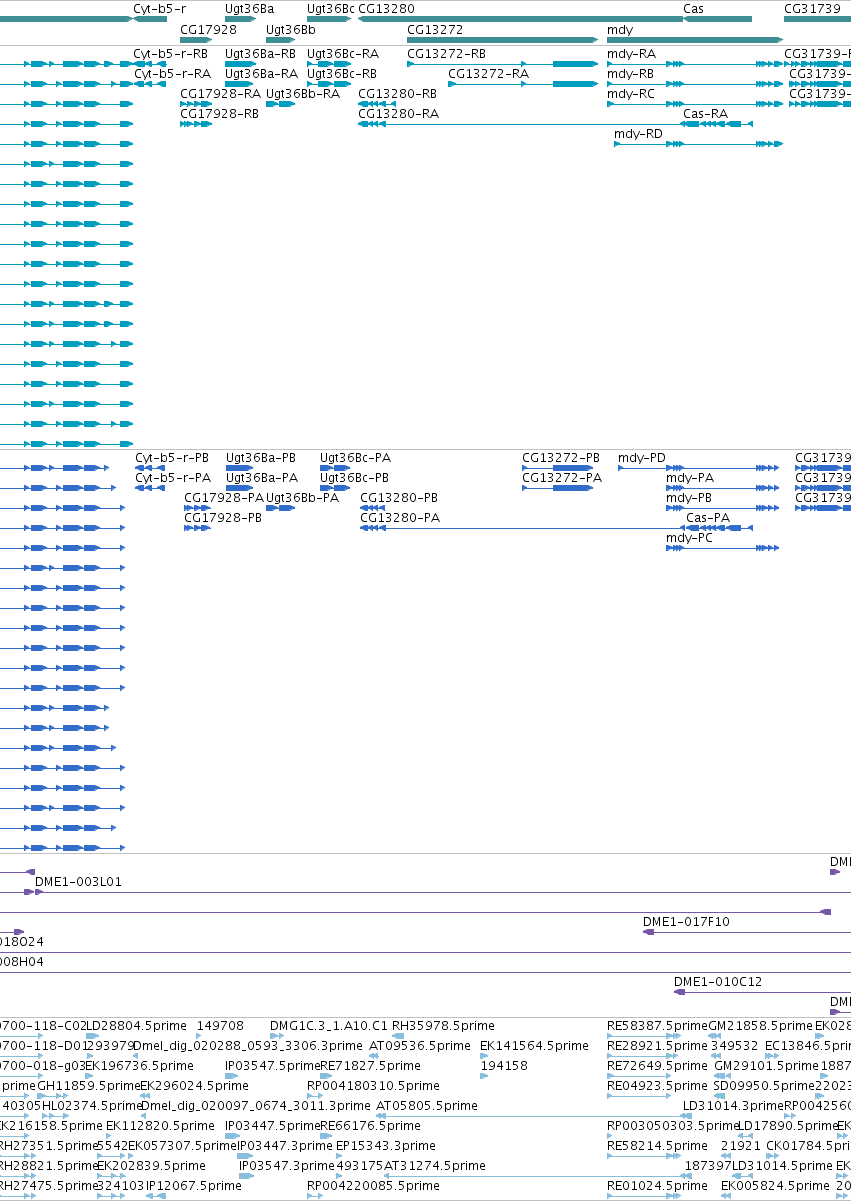Click protein Ugt36Ba-PA

coord(262,478)
